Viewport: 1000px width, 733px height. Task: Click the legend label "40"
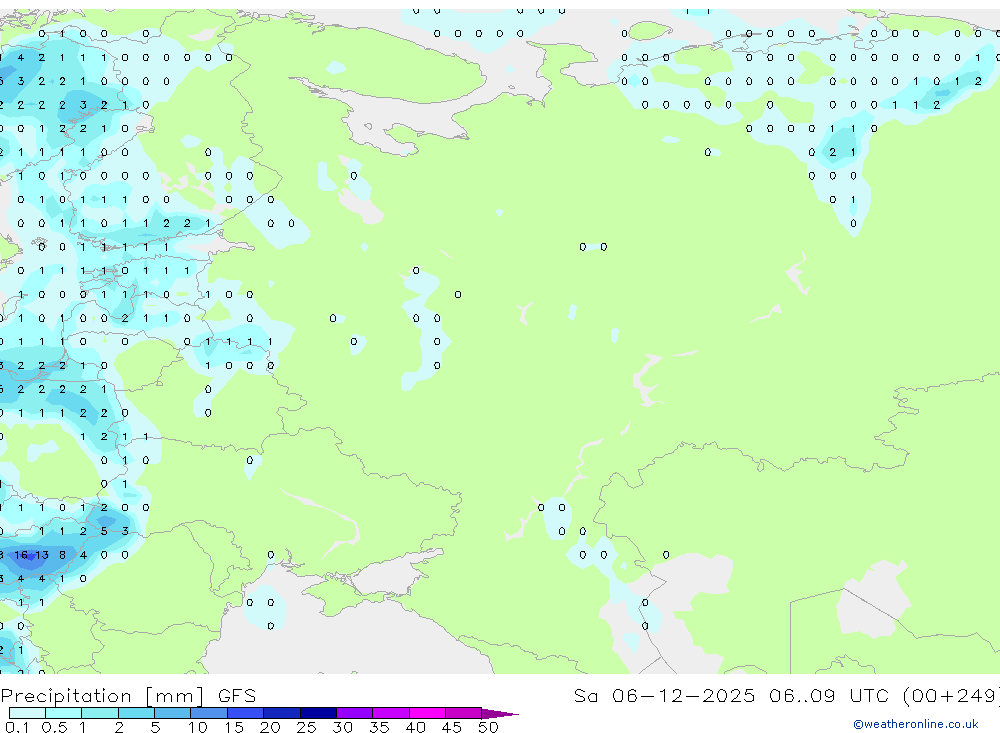pyautogui.click(x=416, y=727)
